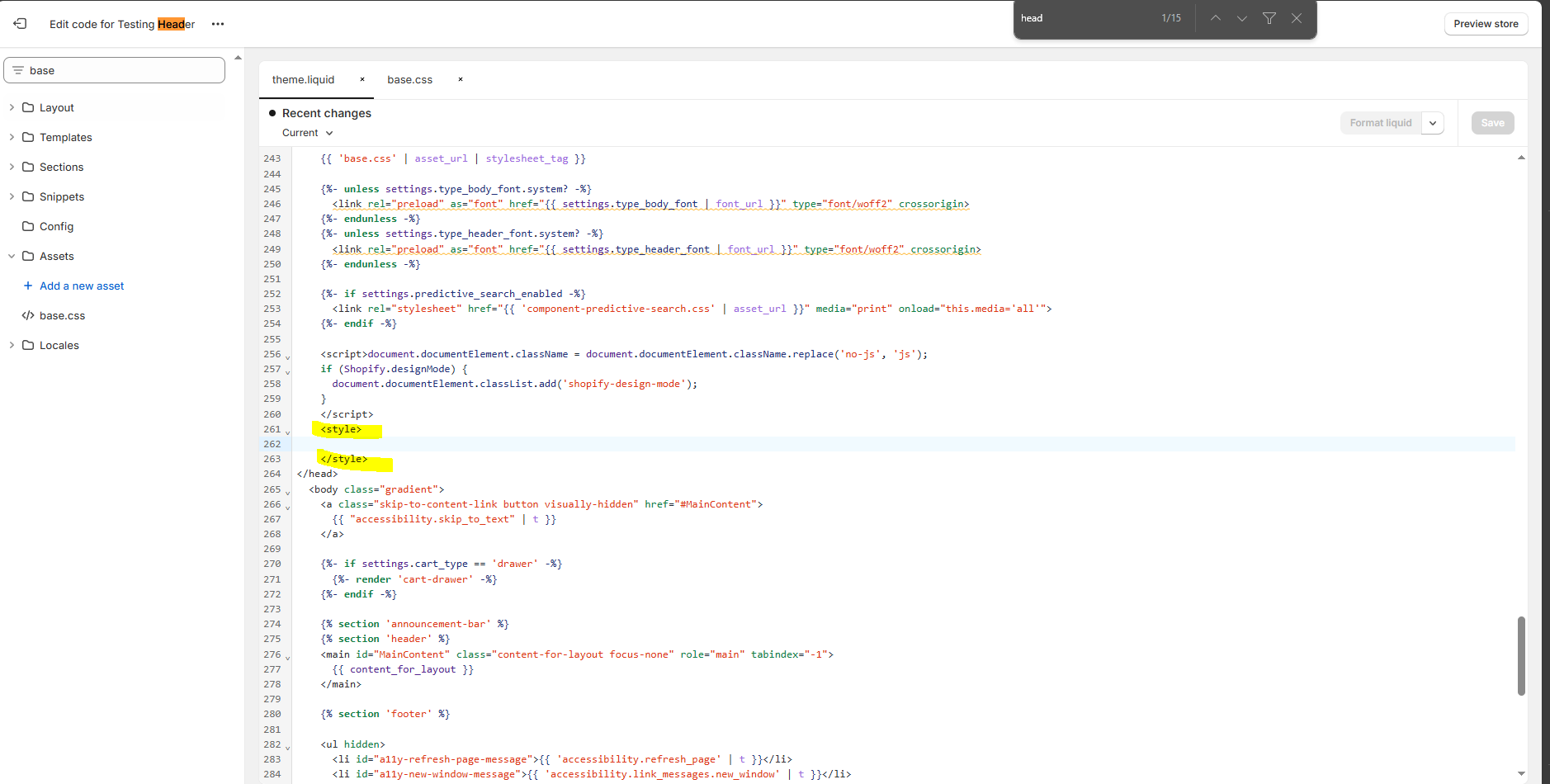
Task: Close the base.css tab
Action: (461, 80)
